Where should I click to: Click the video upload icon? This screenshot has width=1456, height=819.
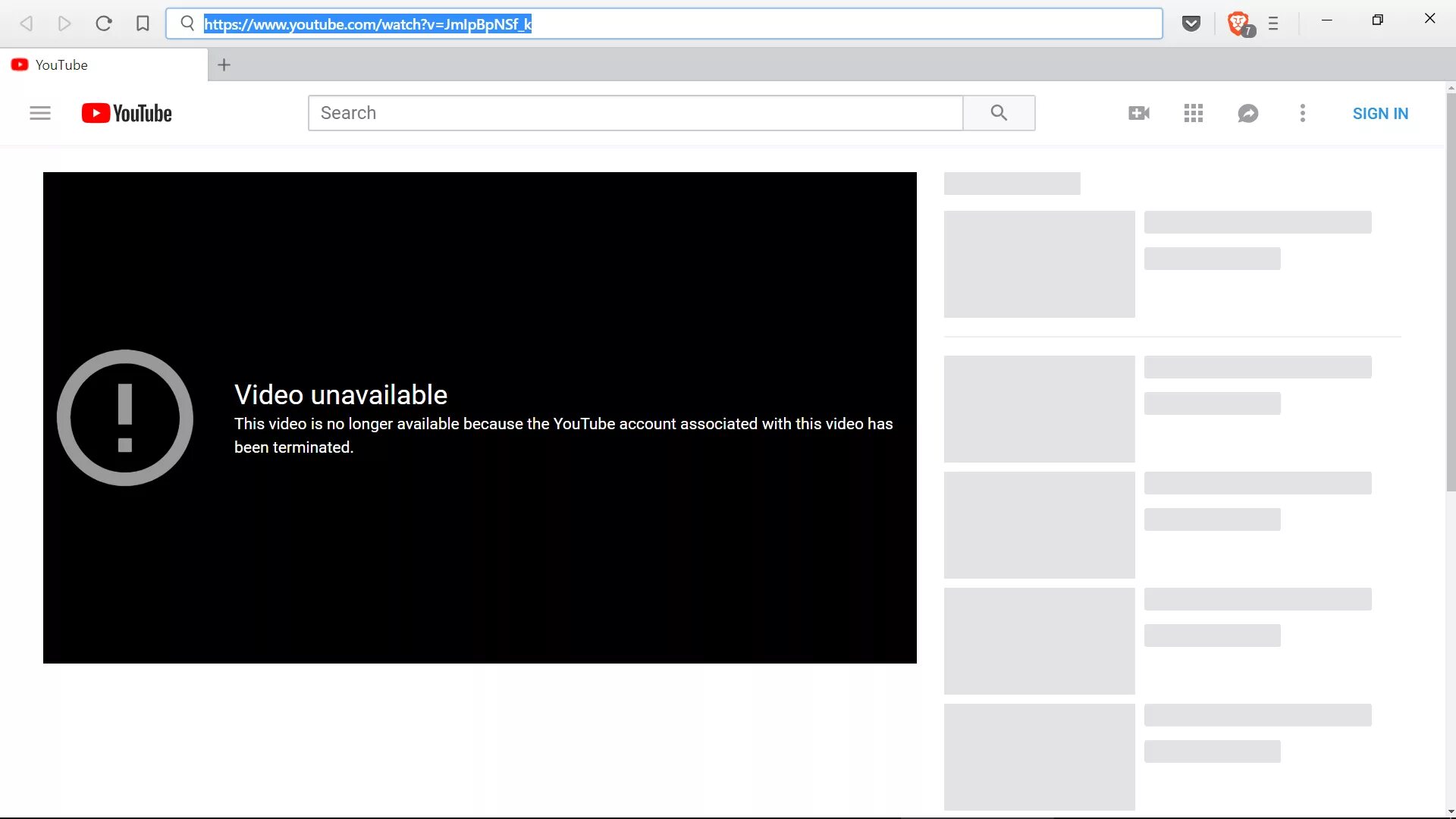1139,113
